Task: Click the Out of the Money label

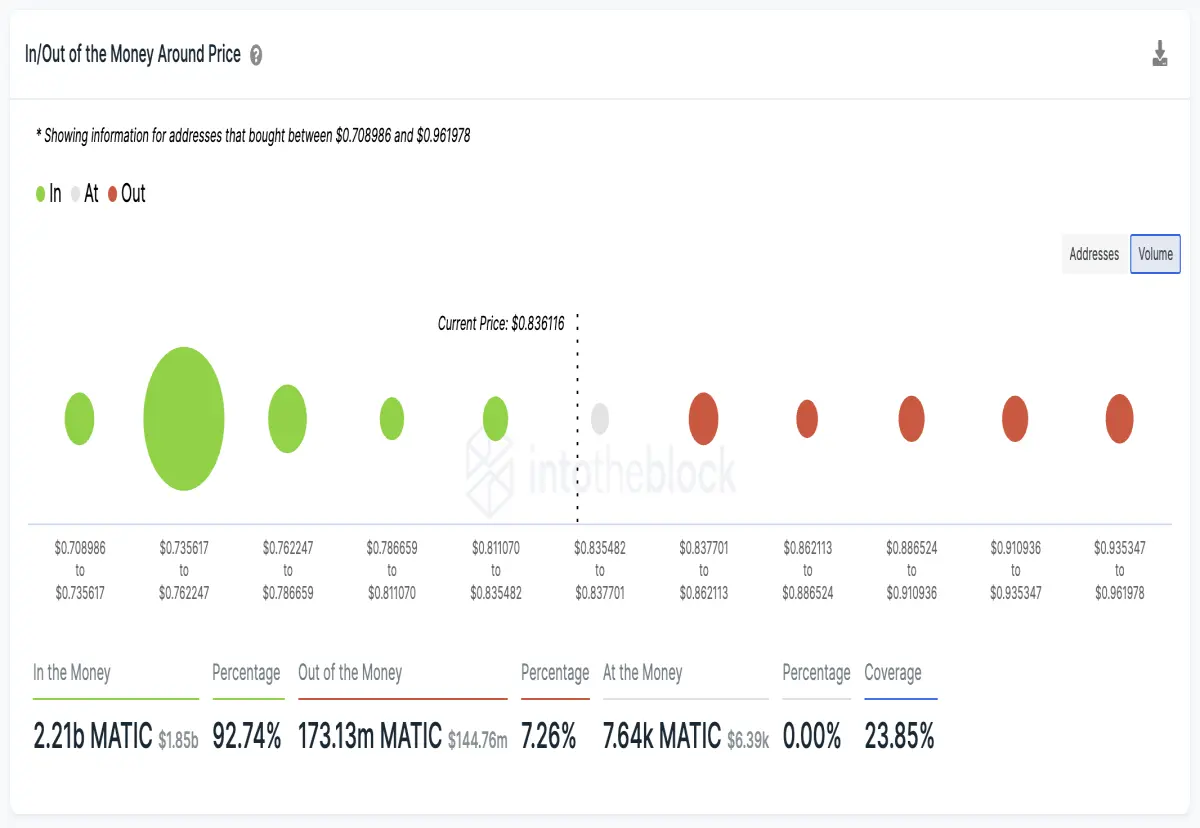Action: coord(350,673)
